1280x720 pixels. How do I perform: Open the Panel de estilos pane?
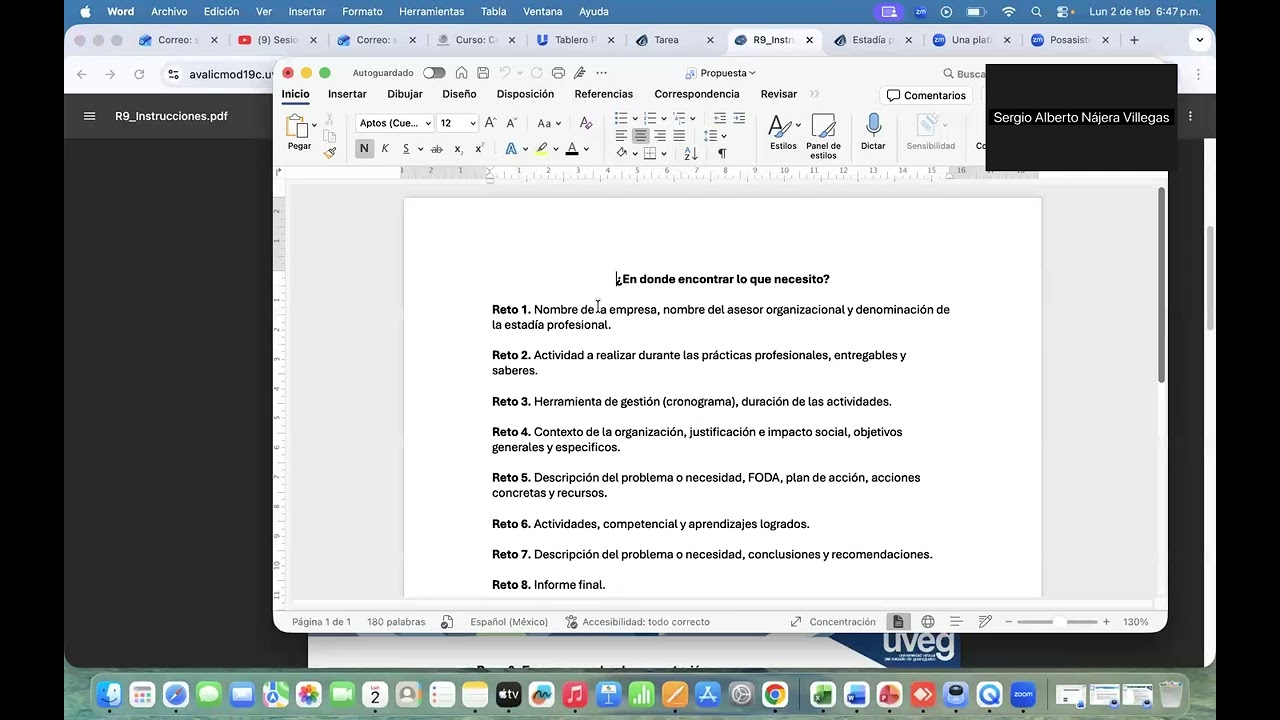pyautogui.click(x=823, y=135)
